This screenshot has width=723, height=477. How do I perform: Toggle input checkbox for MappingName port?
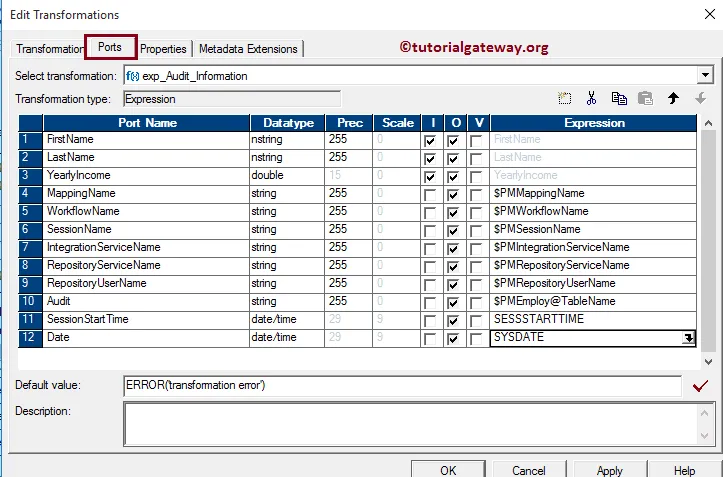pyautogui.click(x=430, y=194)
